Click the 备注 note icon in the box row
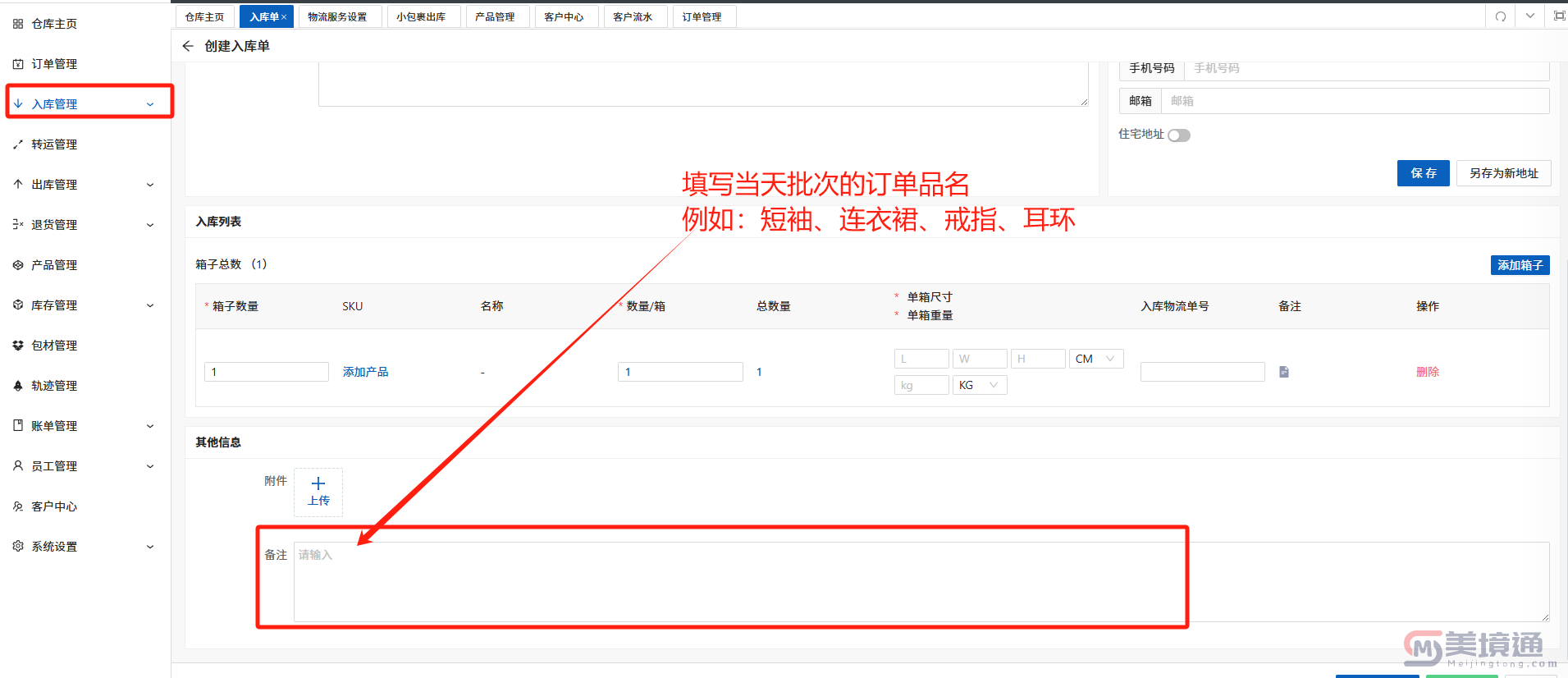This screenshot has width=1568, height=678. click(1284, 372)
